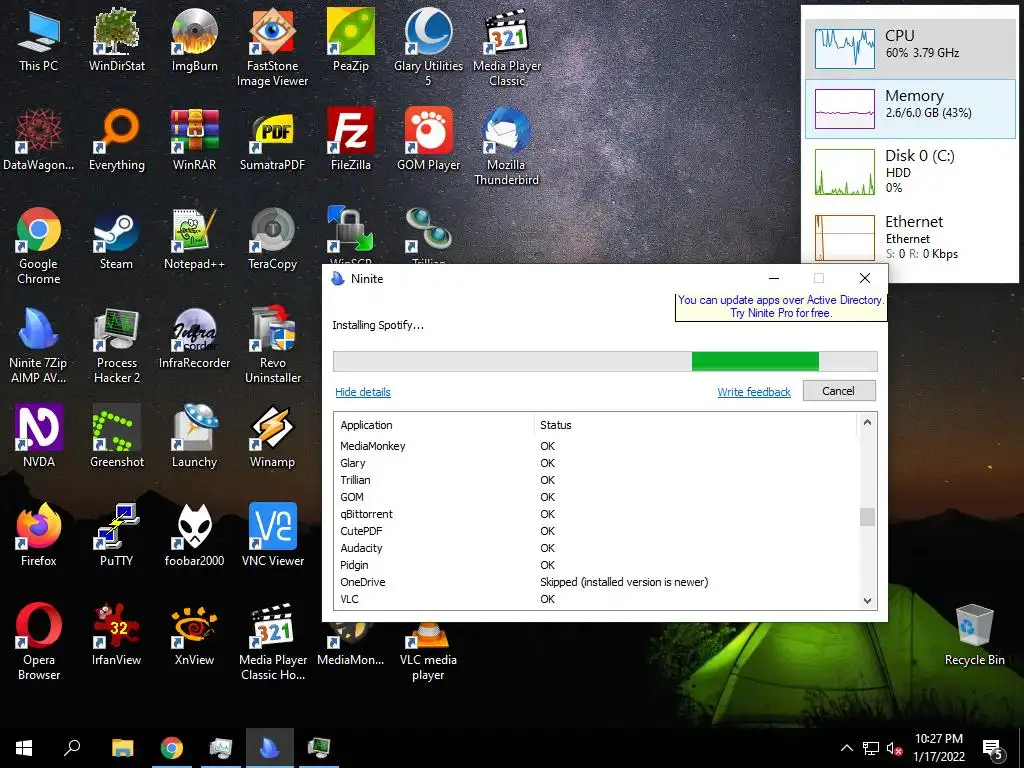Launch foobar2000 from the desktop
This screenshot has width=1024, height=768.
point(194,534)
